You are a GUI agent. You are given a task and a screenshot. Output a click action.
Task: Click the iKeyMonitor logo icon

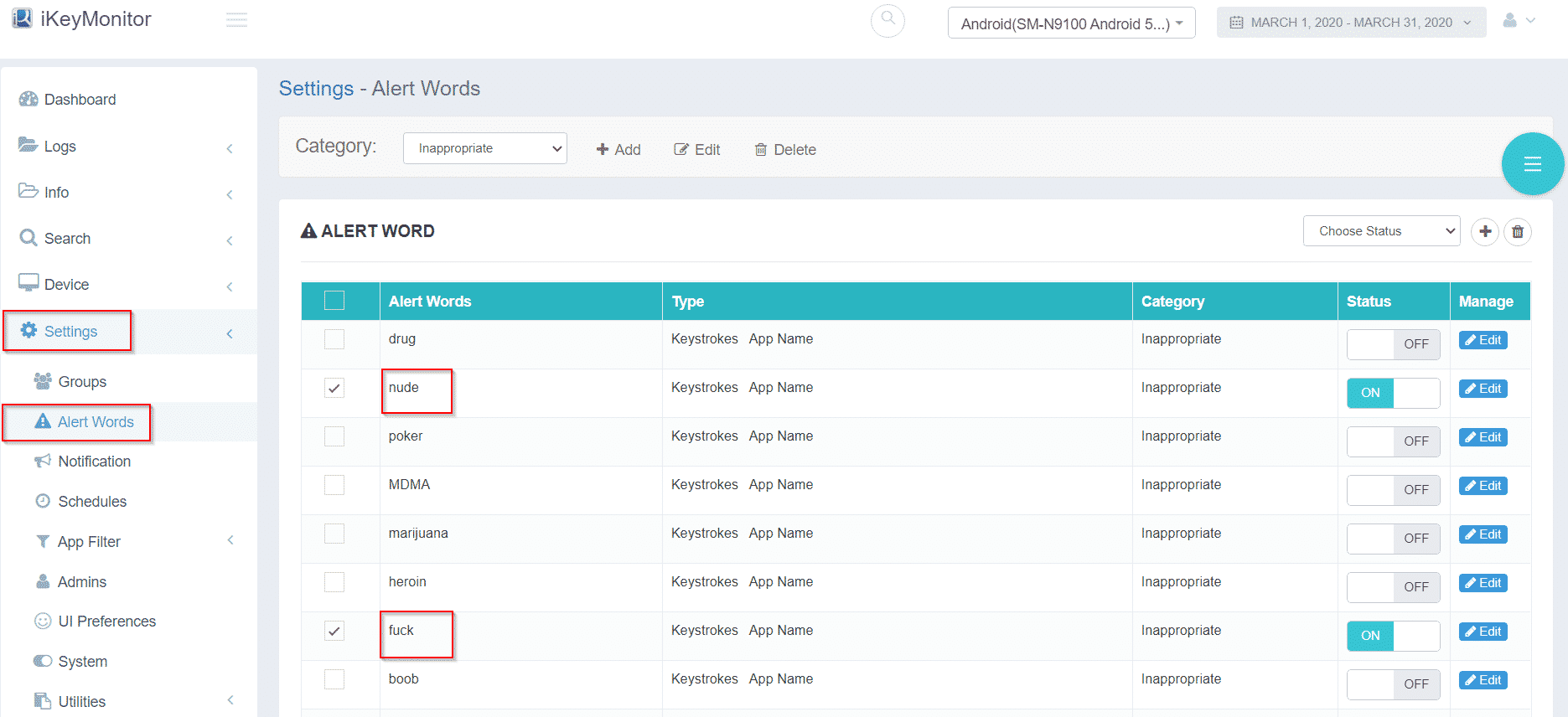[23, 19]
